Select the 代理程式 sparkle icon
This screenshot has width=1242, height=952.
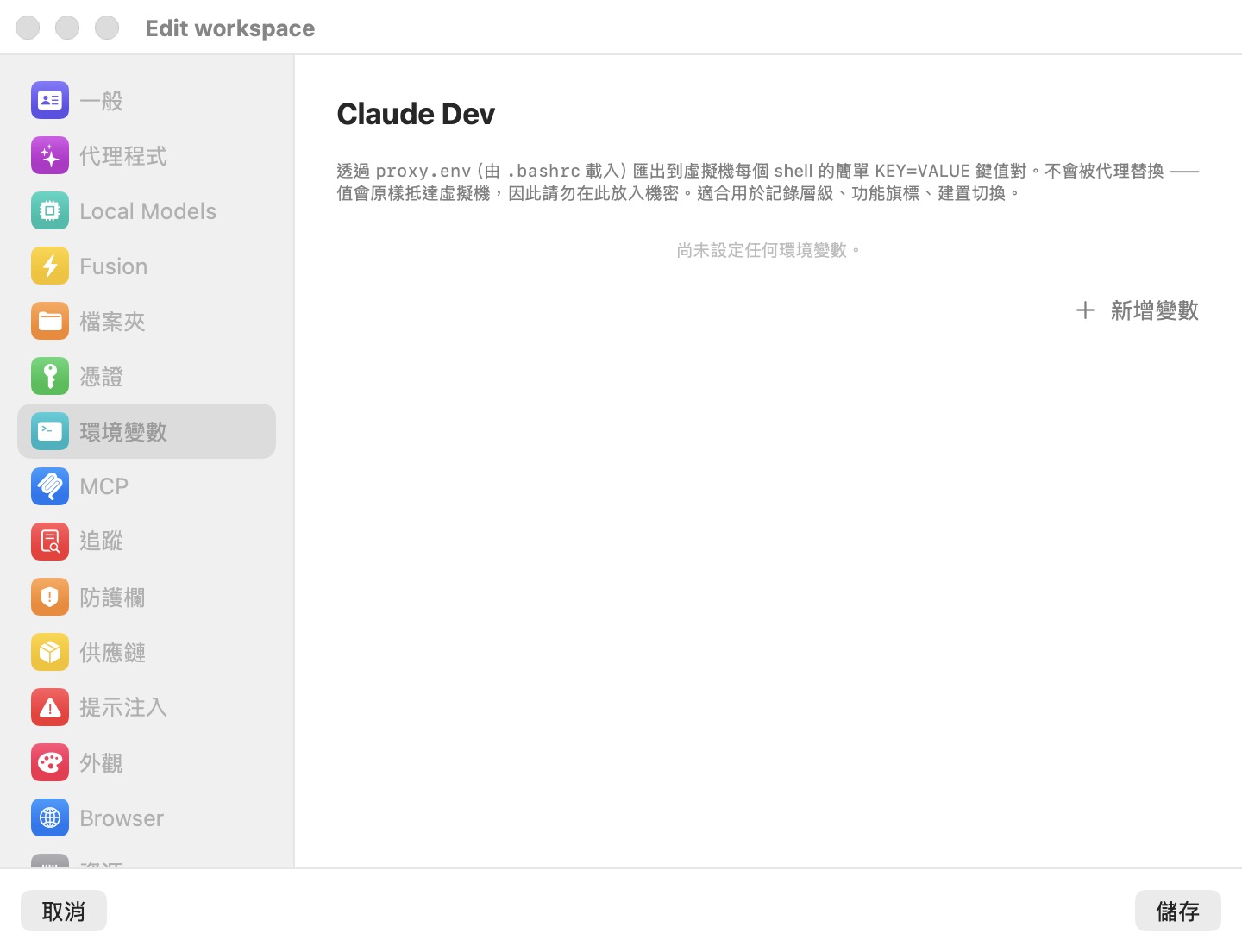[x=50, y=156]
